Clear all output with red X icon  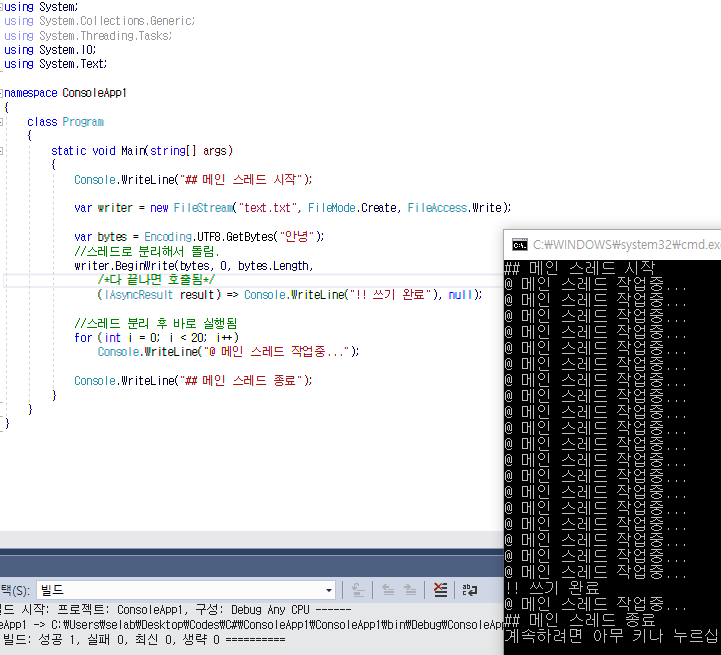click(440, 590)
